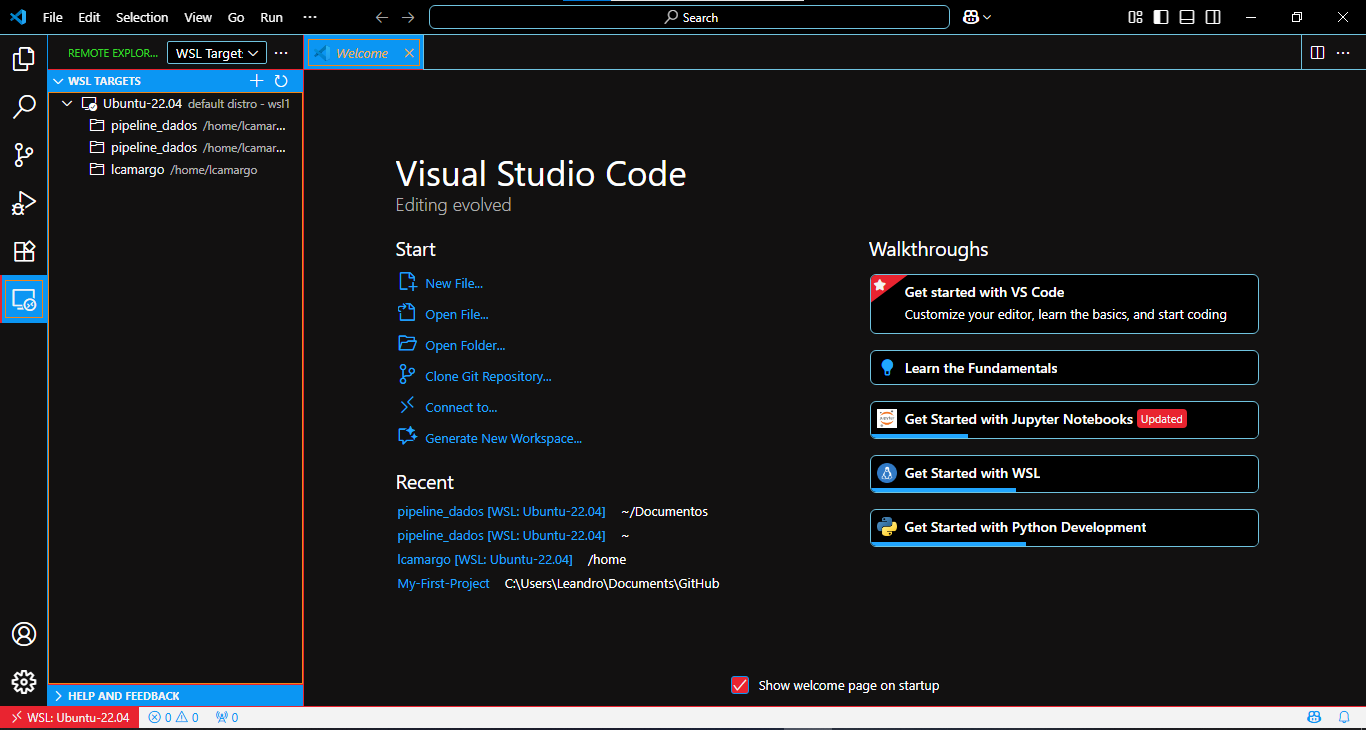Toggle the primary side bar
The width and height of the screenshot is (1366, 730).
(1161, 17)
